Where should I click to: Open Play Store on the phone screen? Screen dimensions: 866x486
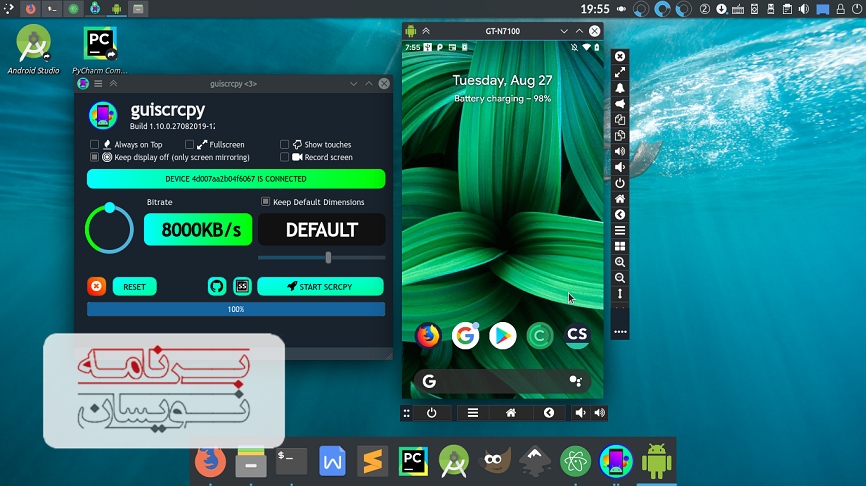click(x=503, y=335)
